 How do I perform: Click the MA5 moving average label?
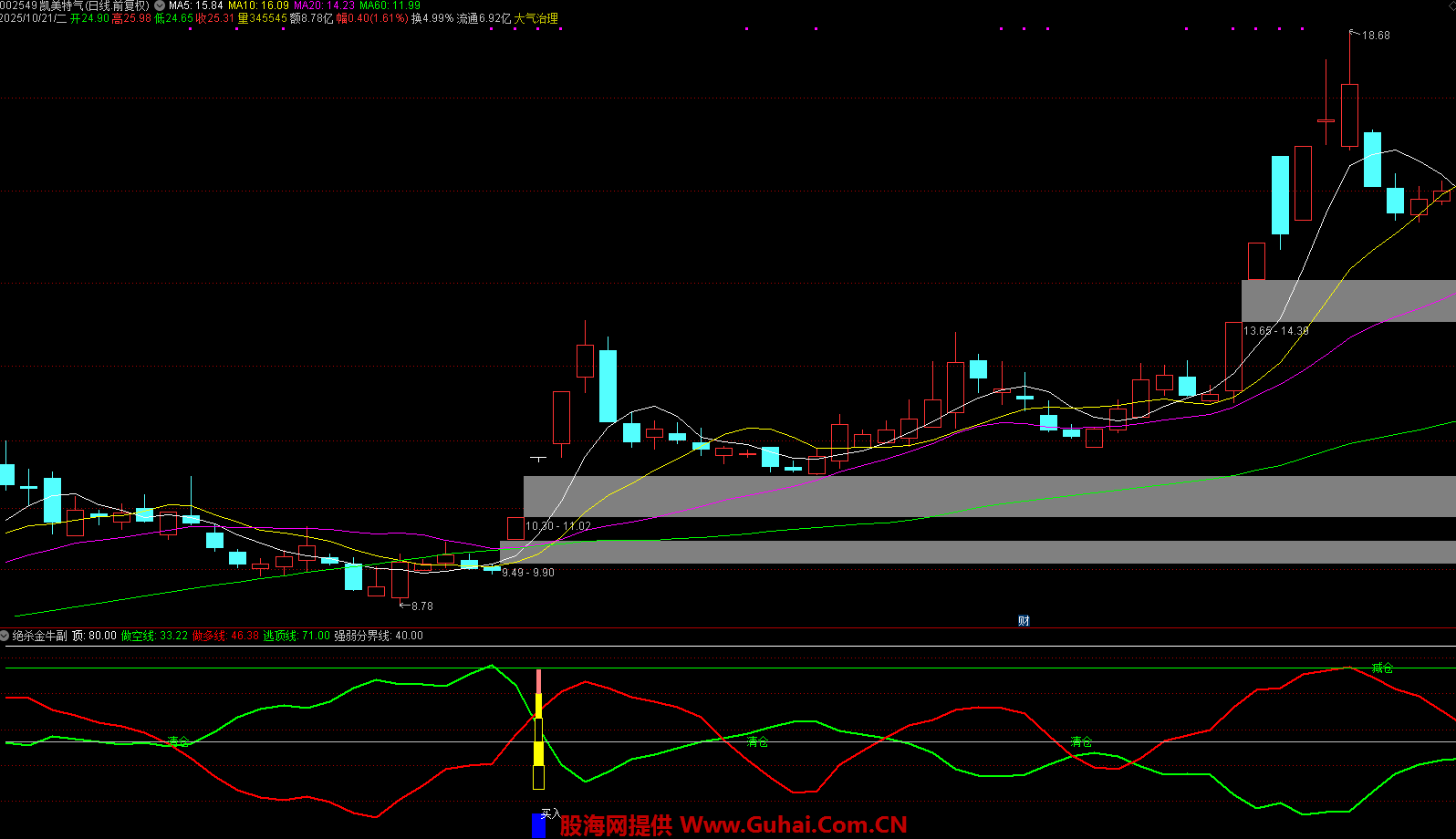coord(195,5)
